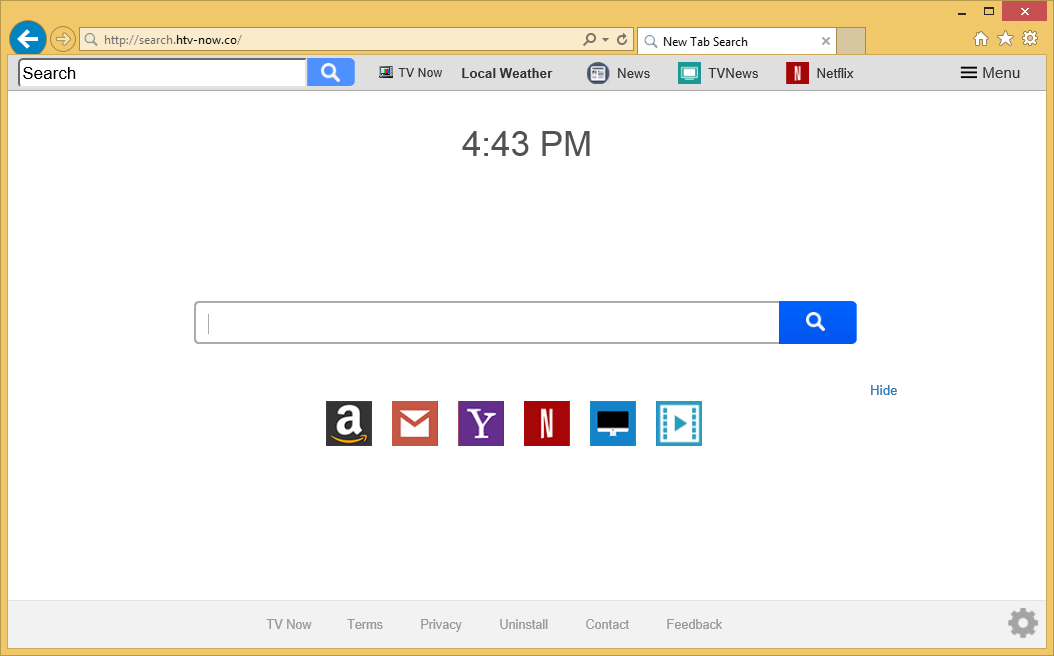Open Favorites star icon

click(1005, 39)
